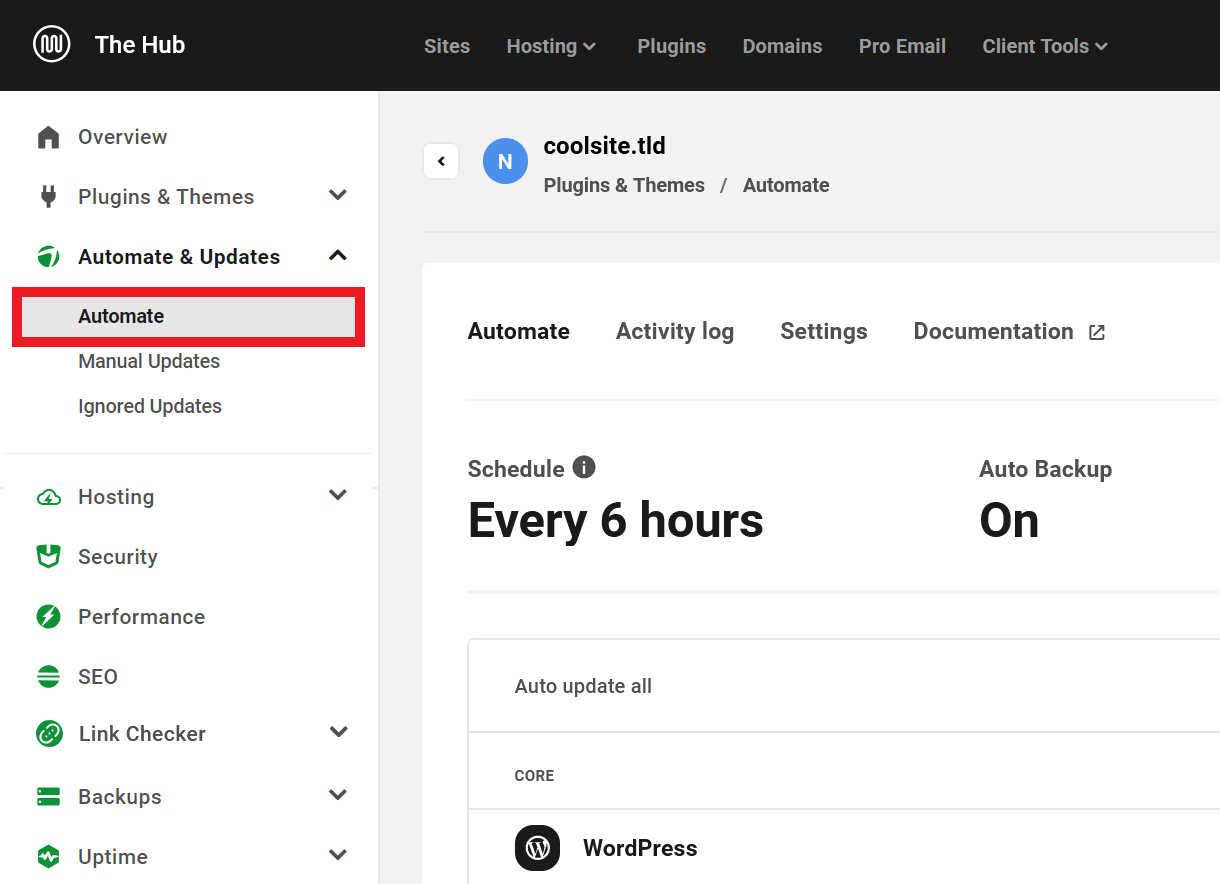Image resolution: width=1220 pixels, height=884 pixels.
Task: Click the Plugins & Themes breadcrumb link
Action: pos(624,185)
